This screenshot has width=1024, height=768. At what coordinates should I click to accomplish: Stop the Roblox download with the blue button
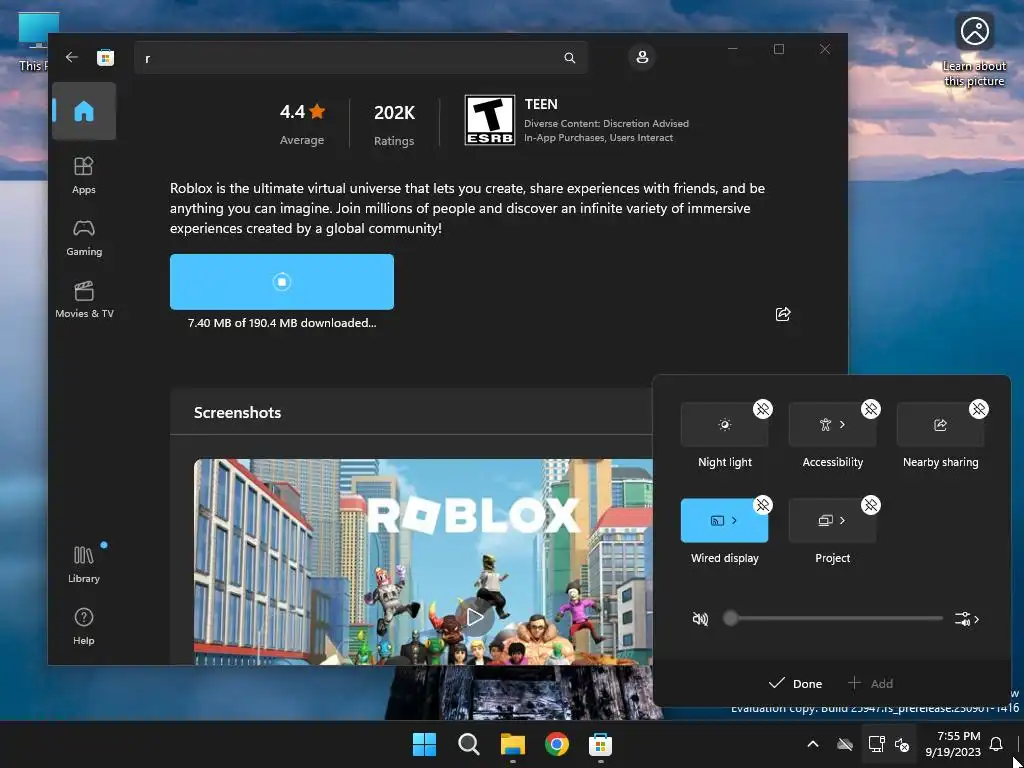pos(281,281)
